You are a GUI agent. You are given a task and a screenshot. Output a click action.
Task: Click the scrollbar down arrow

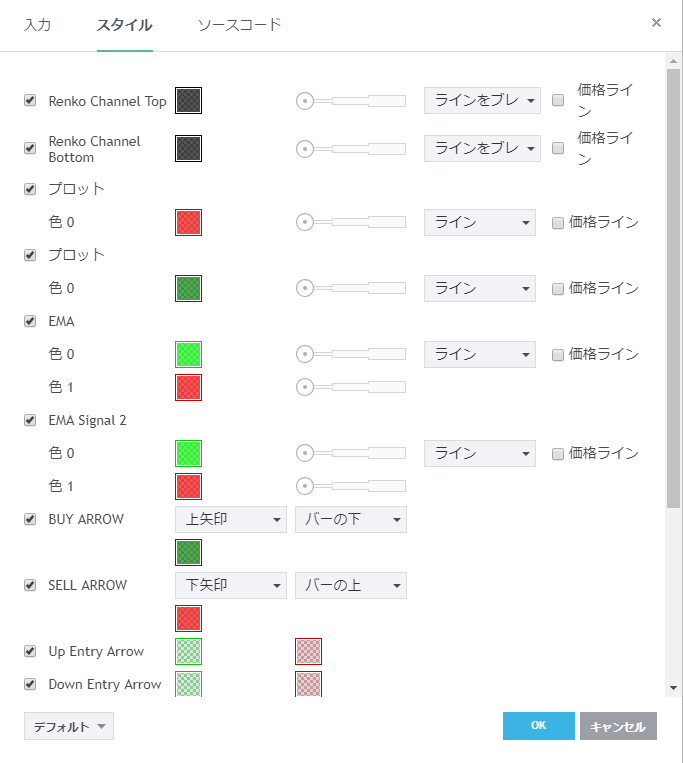point(673,688)
